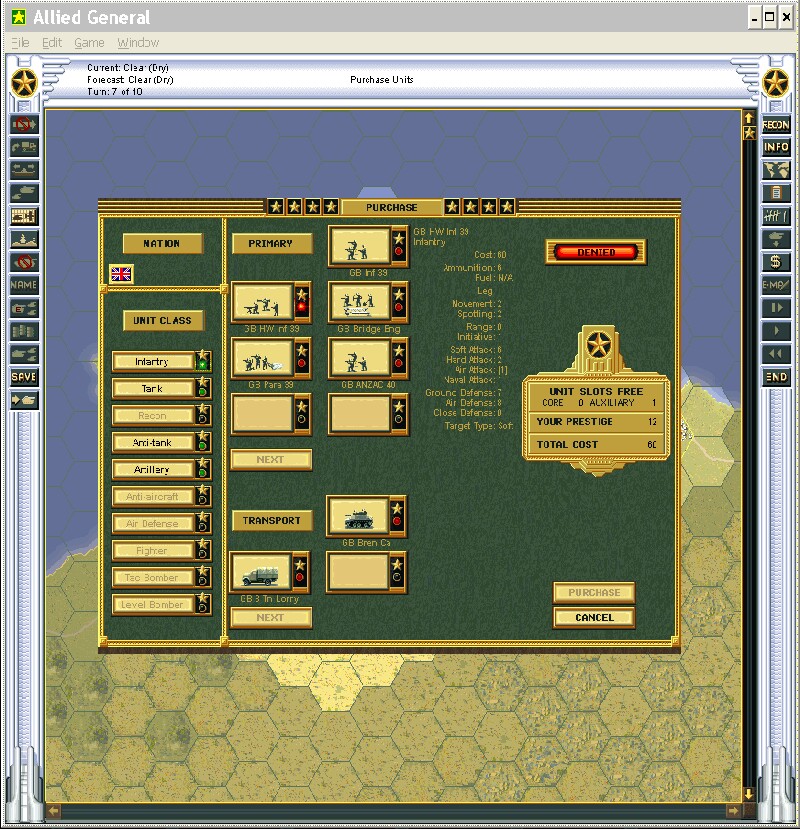Click the single play arrow icon

point(776,331)
